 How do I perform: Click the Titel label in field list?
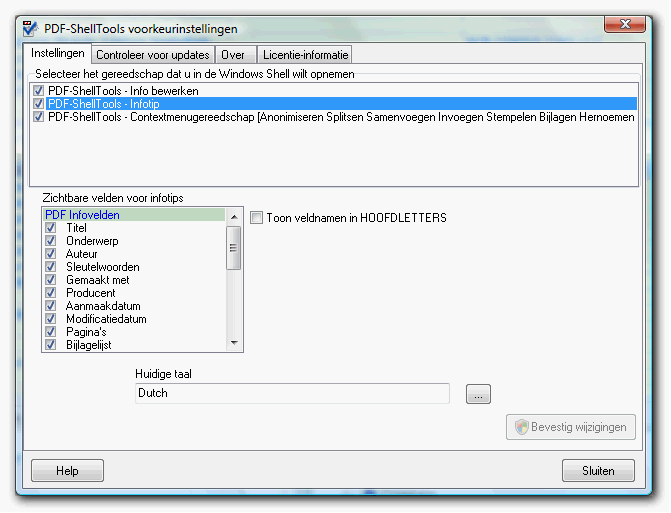point(76,228)
